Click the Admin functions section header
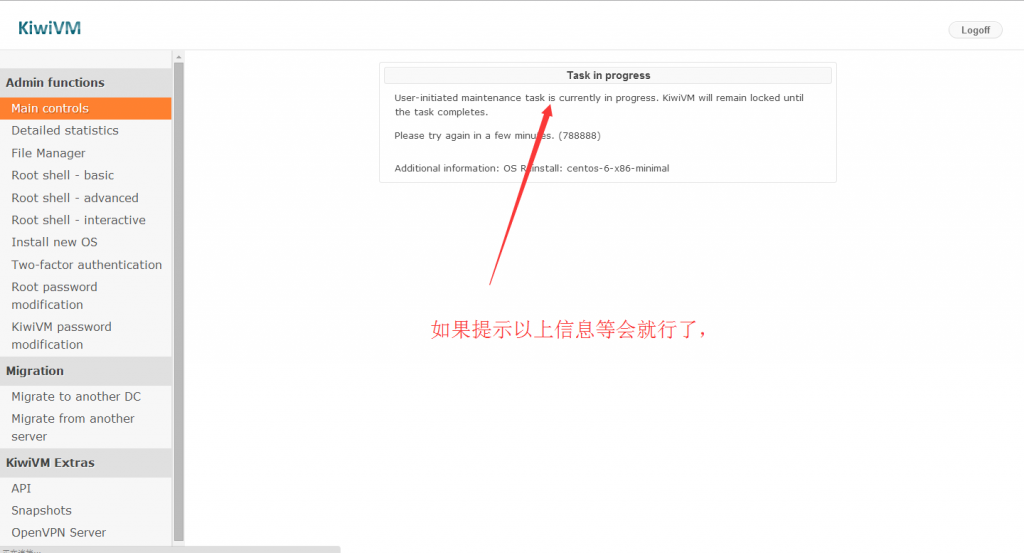1024x553 pixels. click(x=86, y=83)
